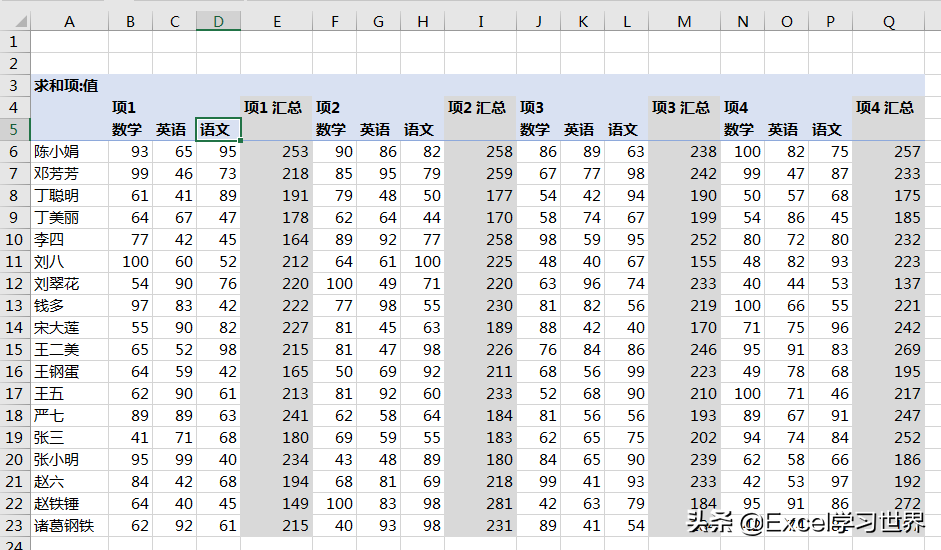Select the name cell '李四'
The height and width of the screenshot is (550, 941).
[x=70, y=240]
